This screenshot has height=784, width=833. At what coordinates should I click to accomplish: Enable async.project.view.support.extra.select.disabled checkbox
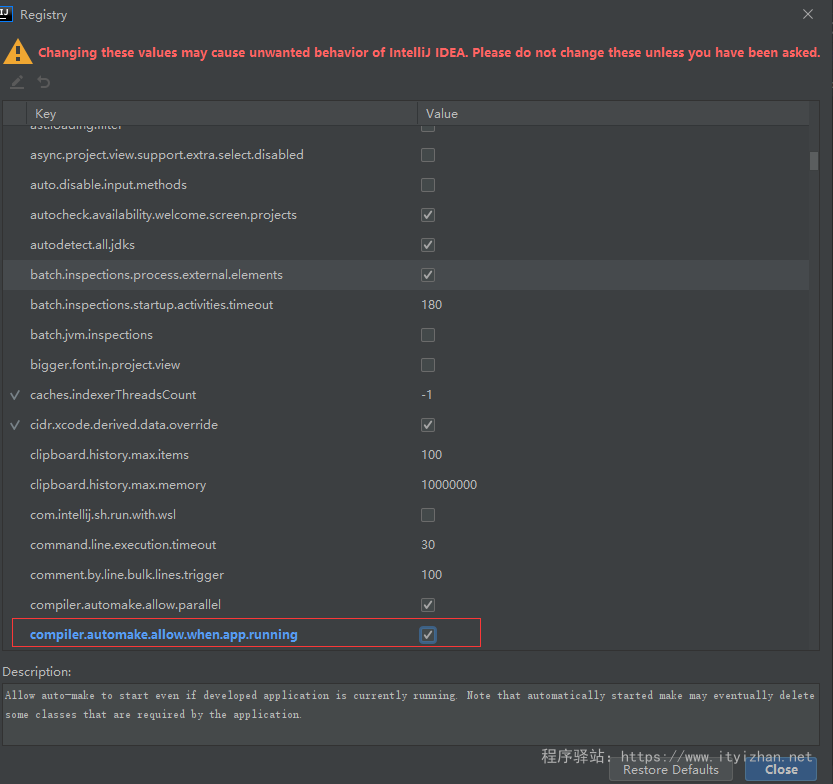(x=428, y=155)
